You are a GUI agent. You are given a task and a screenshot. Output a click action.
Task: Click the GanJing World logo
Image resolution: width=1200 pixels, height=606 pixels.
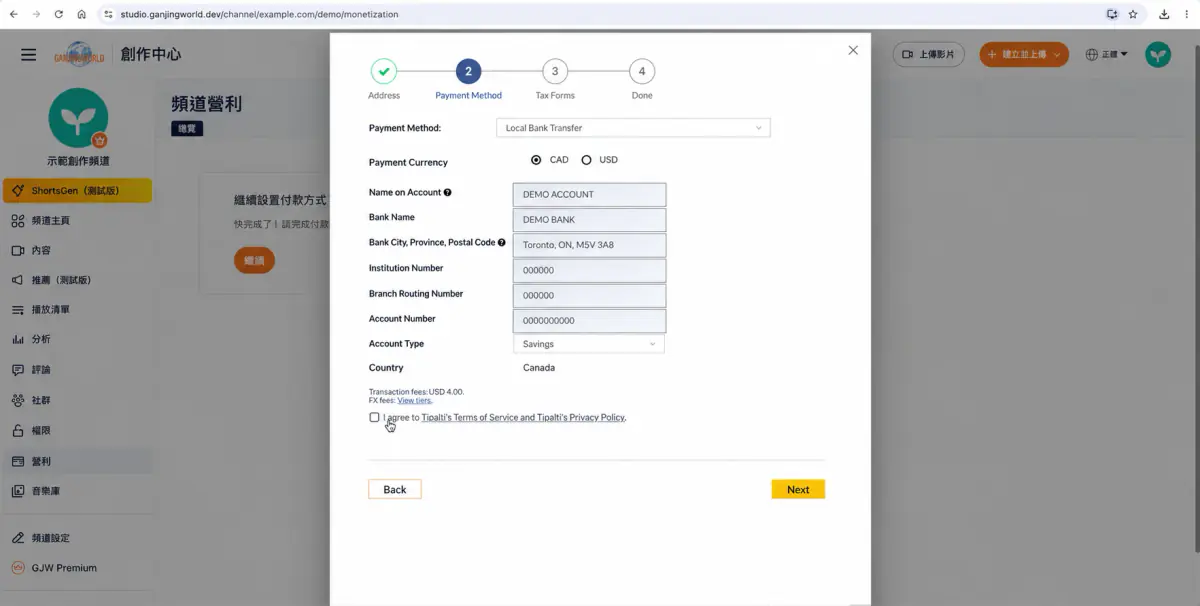tap(79, 55)
